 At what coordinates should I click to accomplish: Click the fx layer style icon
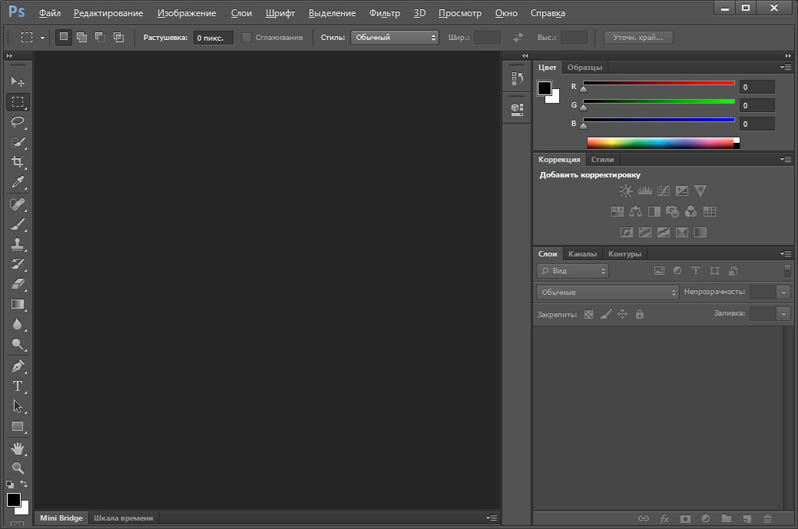click(x=664, y=518)
